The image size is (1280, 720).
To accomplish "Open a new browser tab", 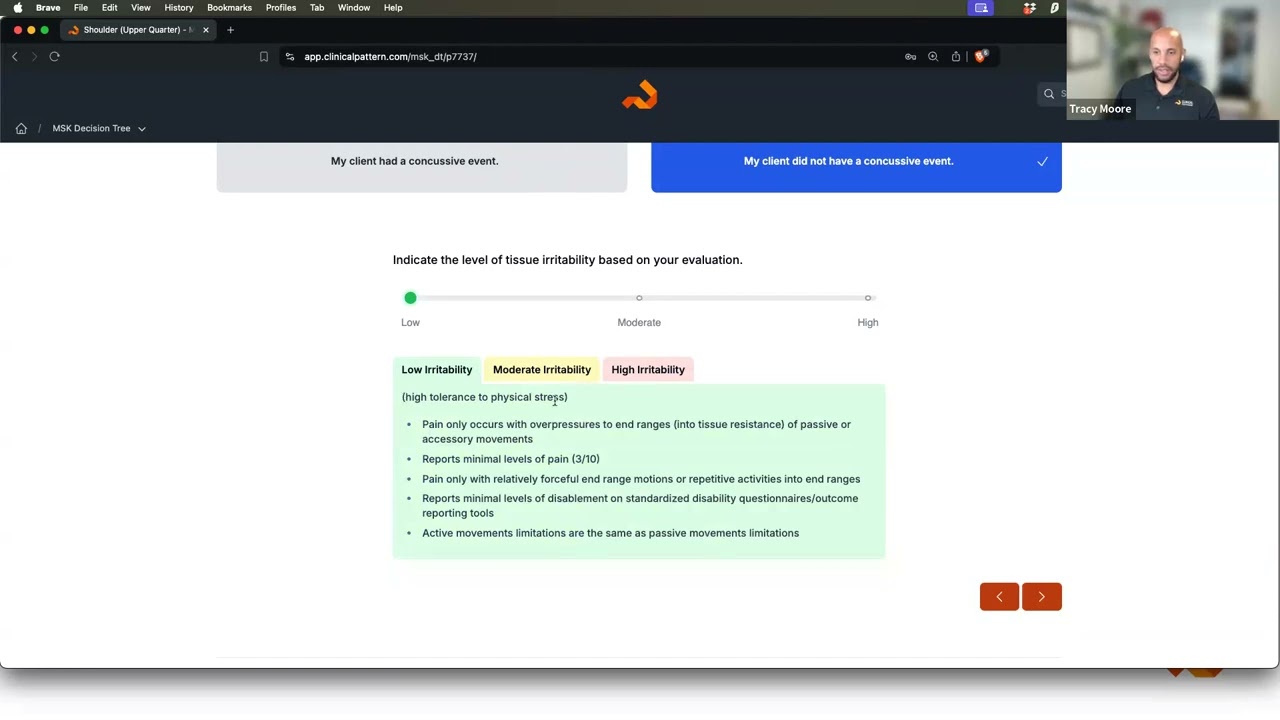I will pos(230,30).
